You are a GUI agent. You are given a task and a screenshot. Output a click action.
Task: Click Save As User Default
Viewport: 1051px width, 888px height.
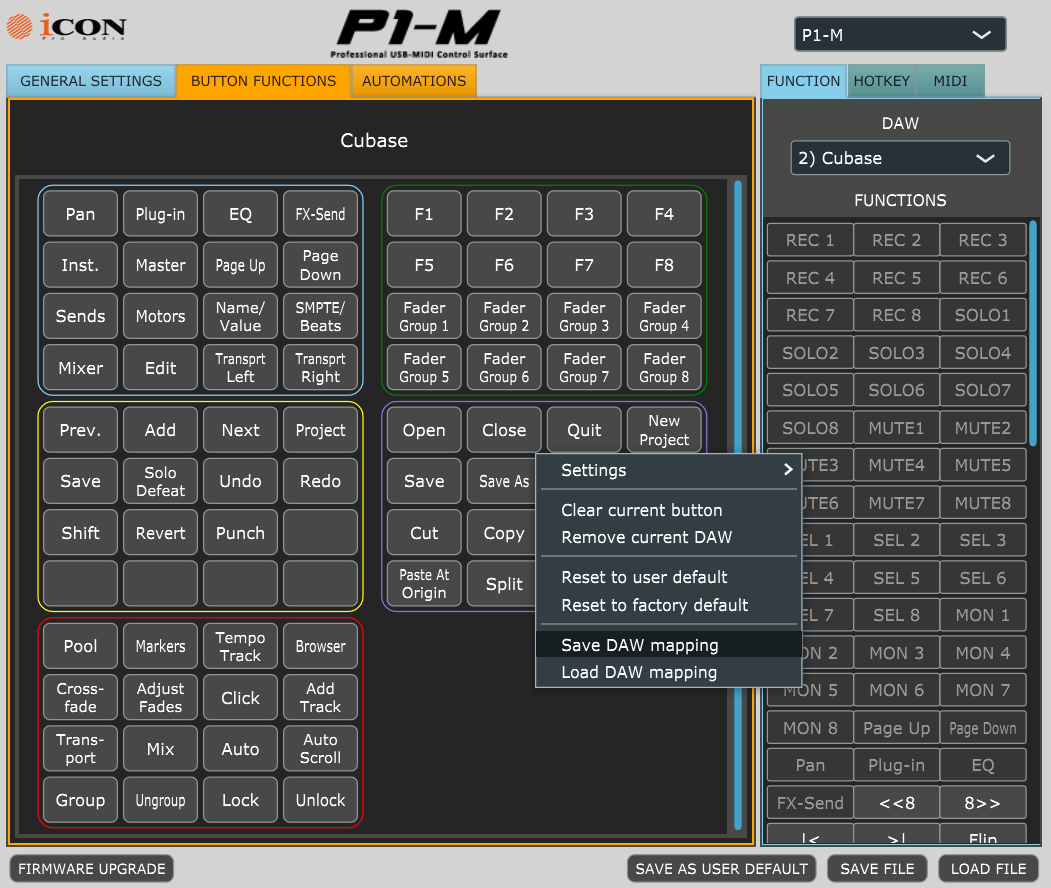coord(721,869)
